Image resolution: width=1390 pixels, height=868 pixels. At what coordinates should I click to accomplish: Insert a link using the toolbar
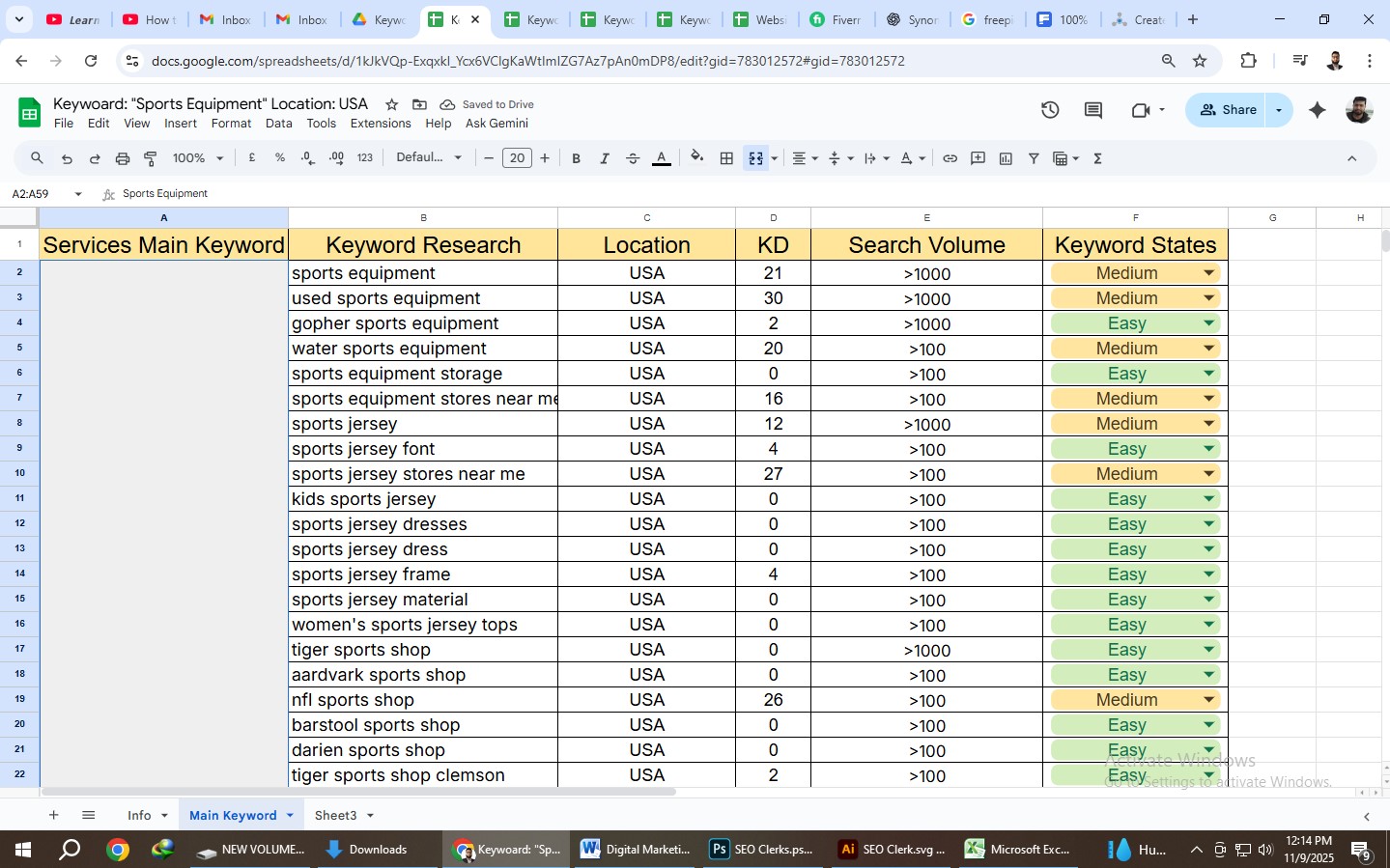(x=950, y=157)
